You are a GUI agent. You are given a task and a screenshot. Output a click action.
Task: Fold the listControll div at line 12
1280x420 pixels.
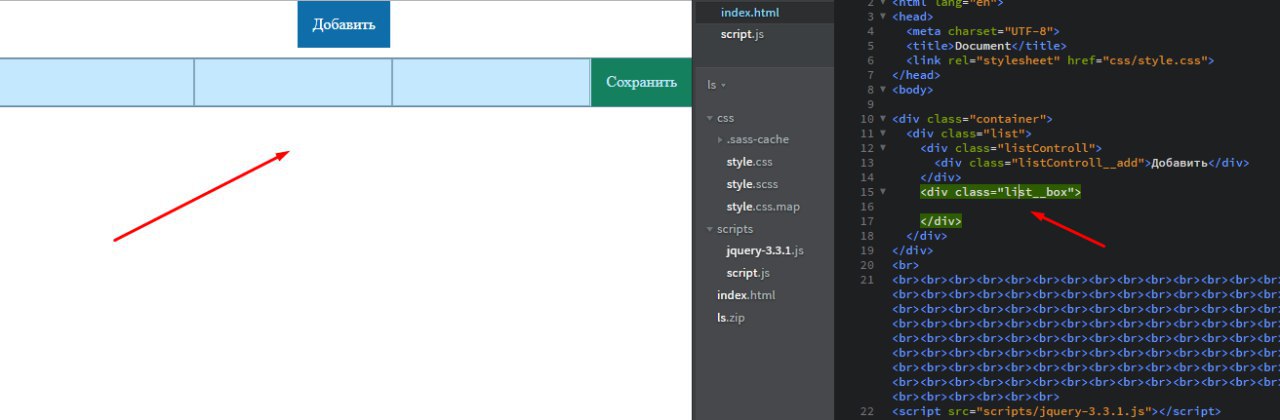(x=883, y=148)
